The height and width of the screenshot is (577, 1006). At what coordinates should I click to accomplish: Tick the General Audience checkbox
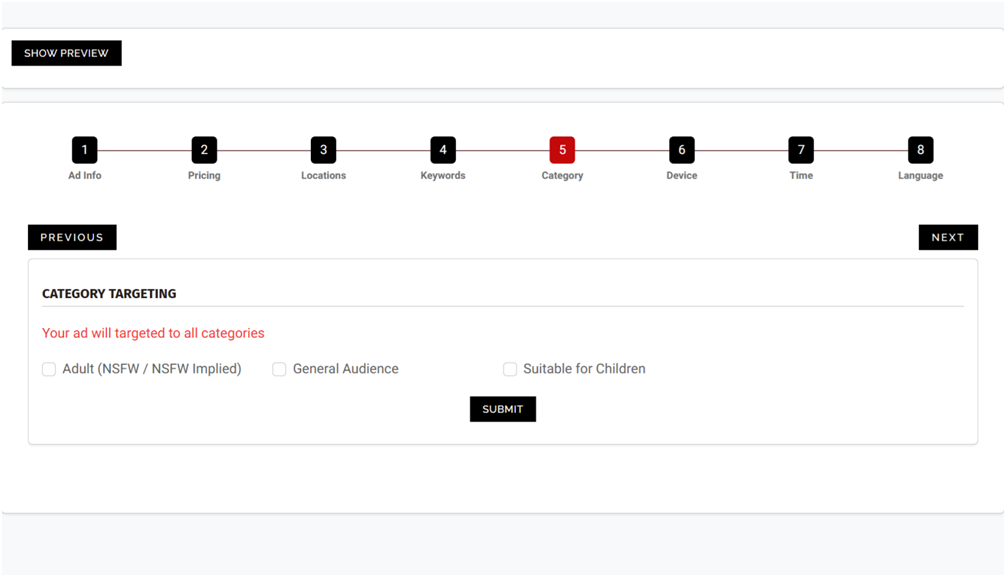280,369
